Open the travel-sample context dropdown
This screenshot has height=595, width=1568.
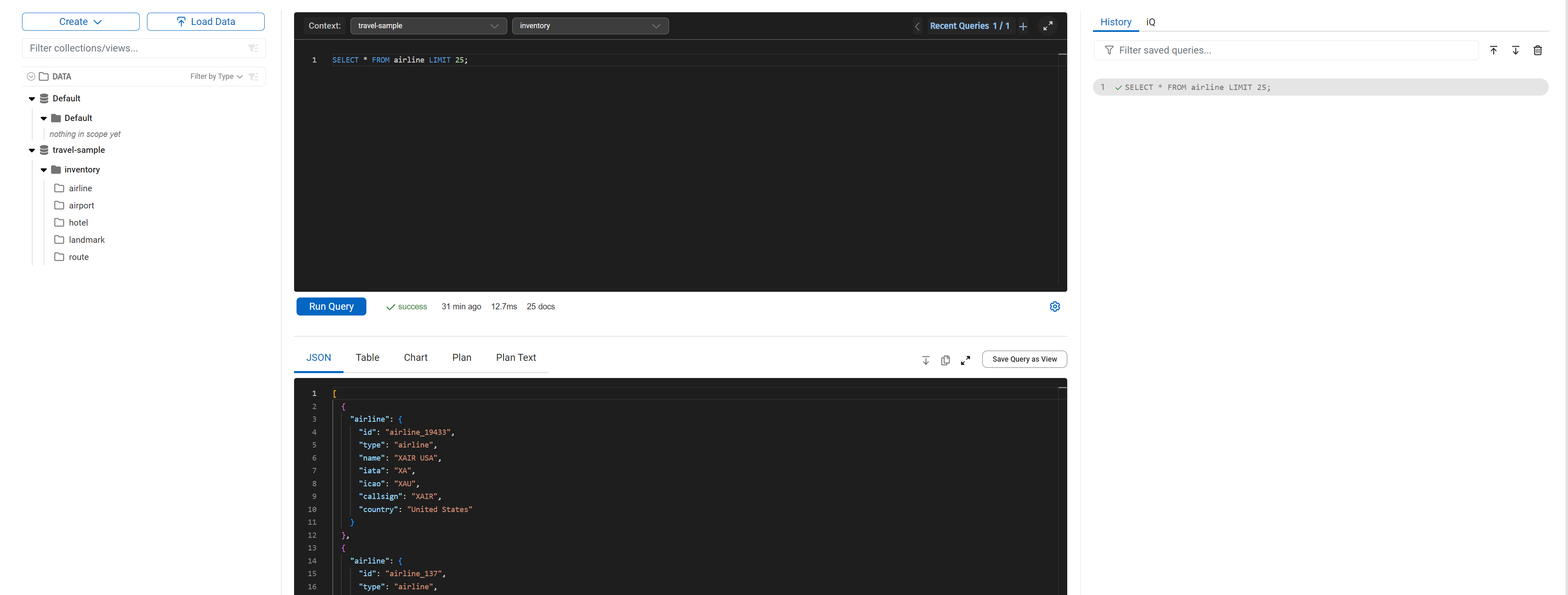pos(428,26)
